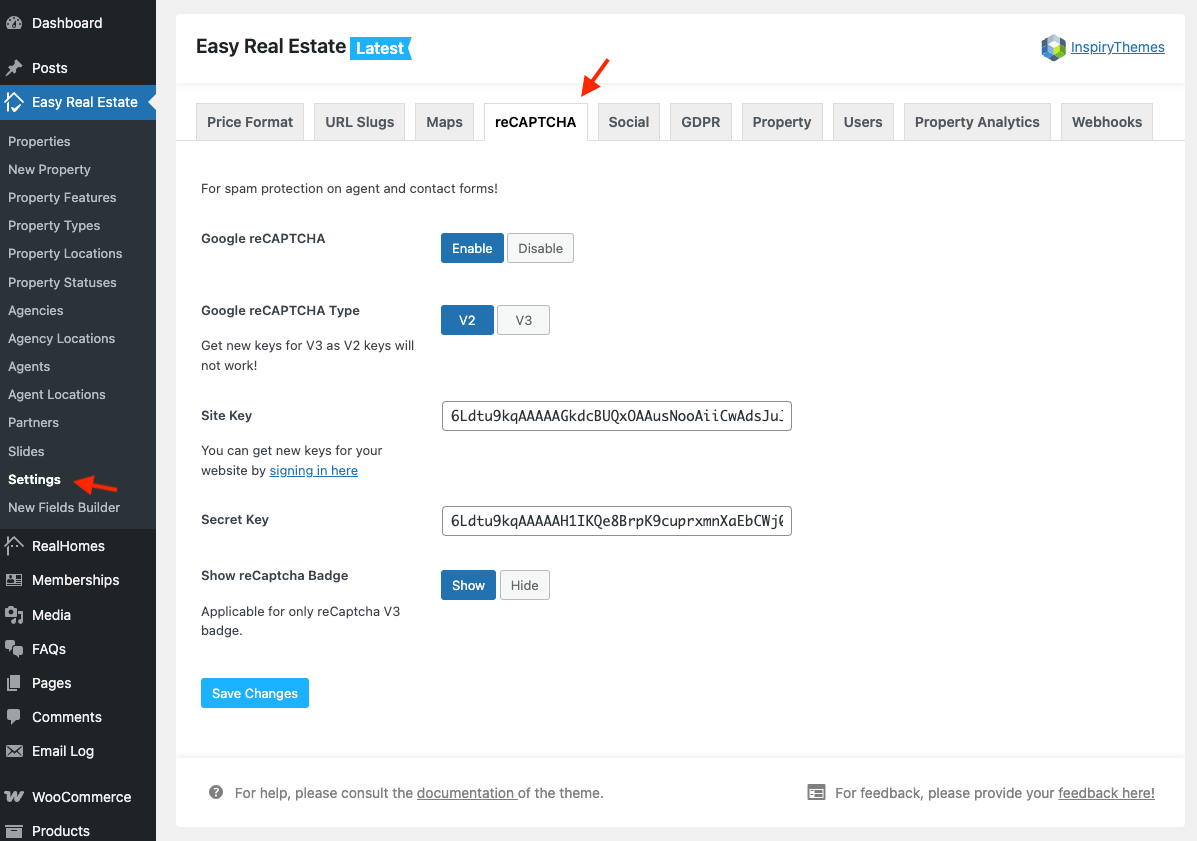Select Settings in Easy Real Estate submenu
Screen dimensions: 1197x841
(34, 479)
